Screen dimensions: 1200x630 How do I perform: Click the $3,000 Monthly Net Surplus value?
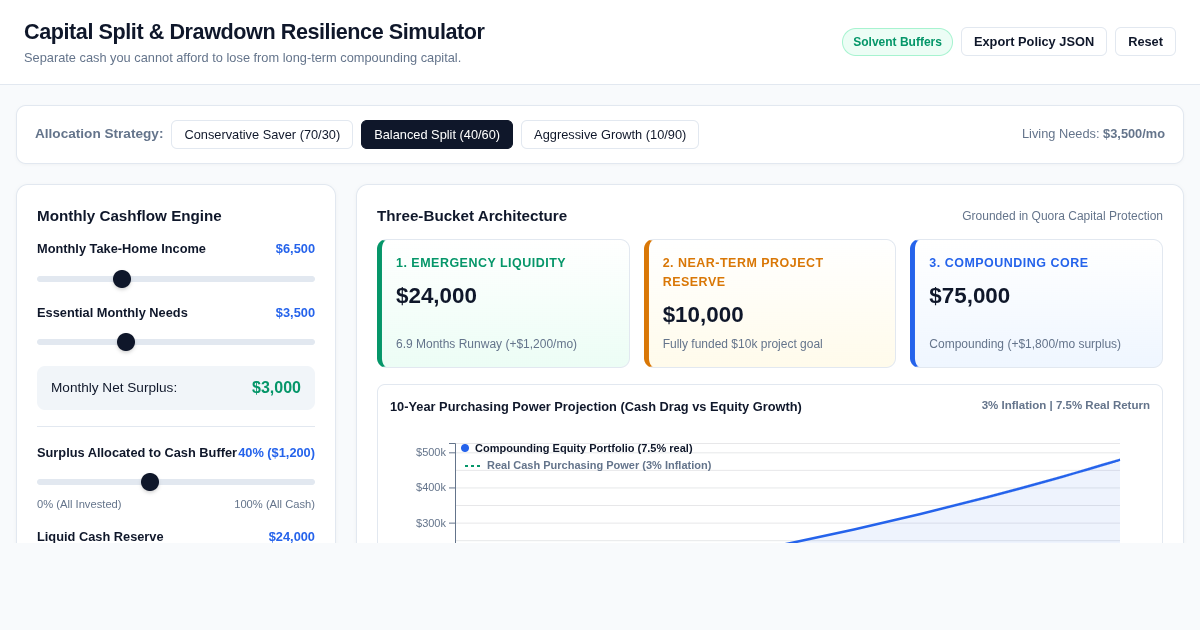click(x=276, y=388)
